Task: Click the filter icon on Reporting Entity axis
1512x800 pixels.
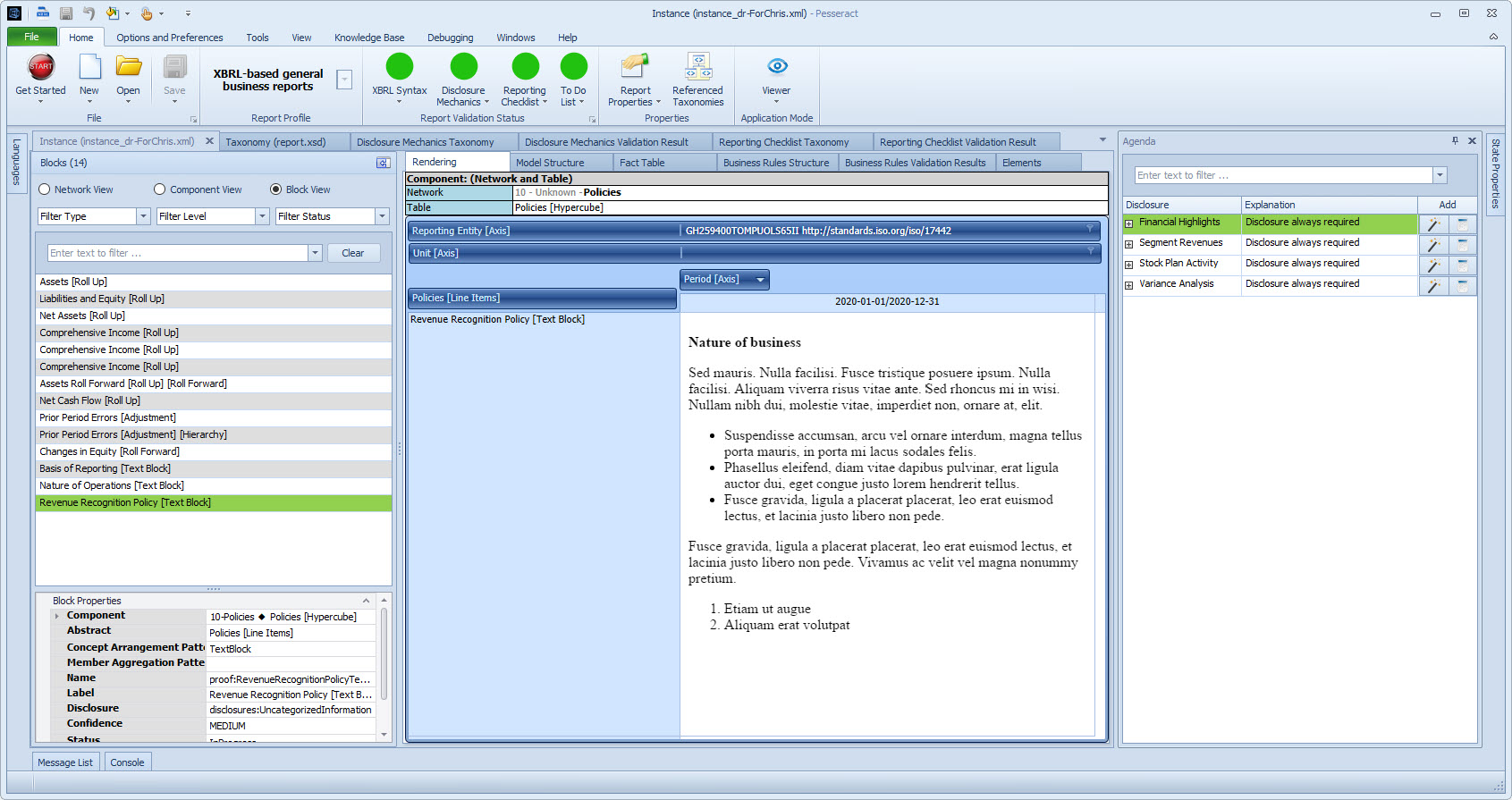Action: tap(1090, 230)
